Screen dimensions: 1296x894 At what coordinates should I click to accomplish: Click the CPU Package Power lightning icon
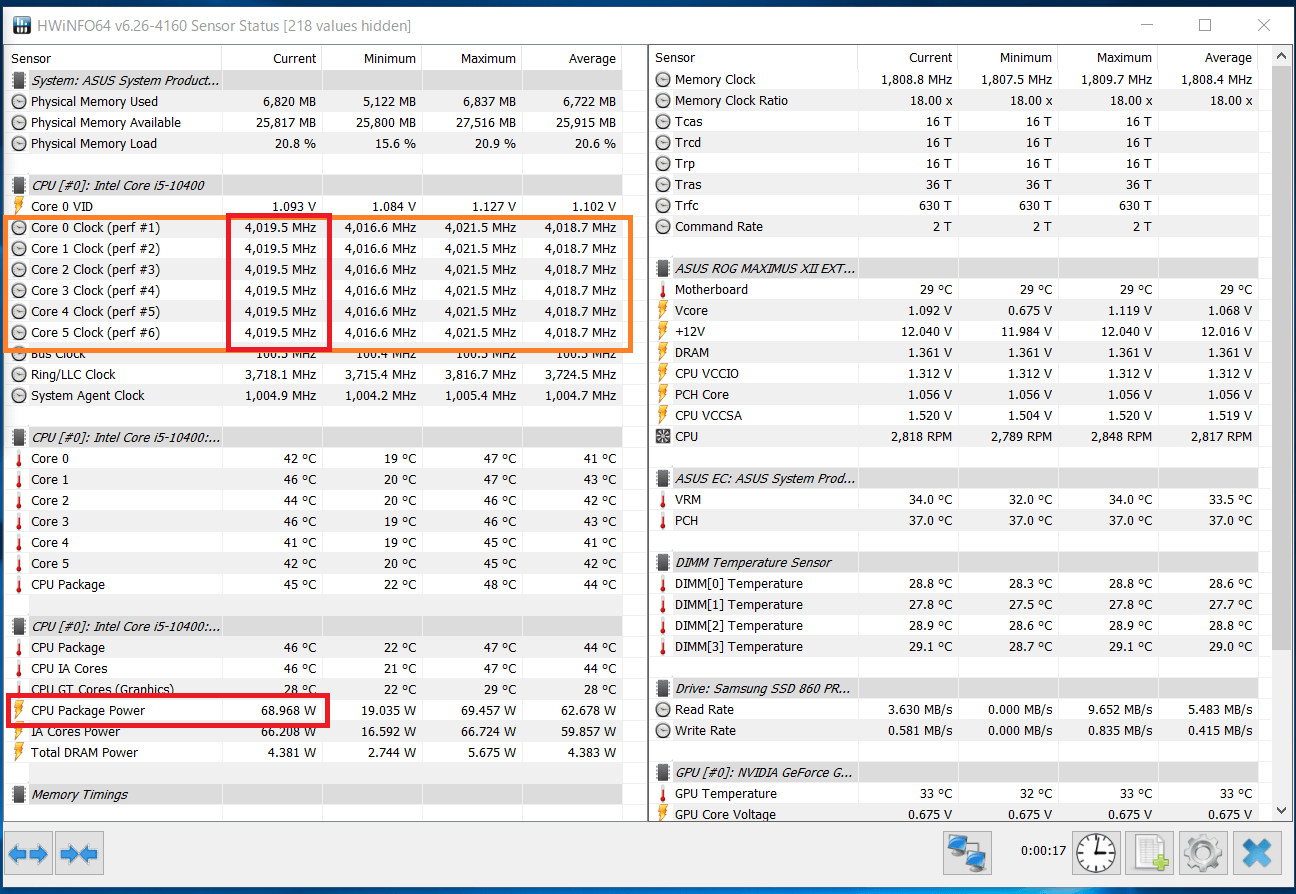(19, 710)
